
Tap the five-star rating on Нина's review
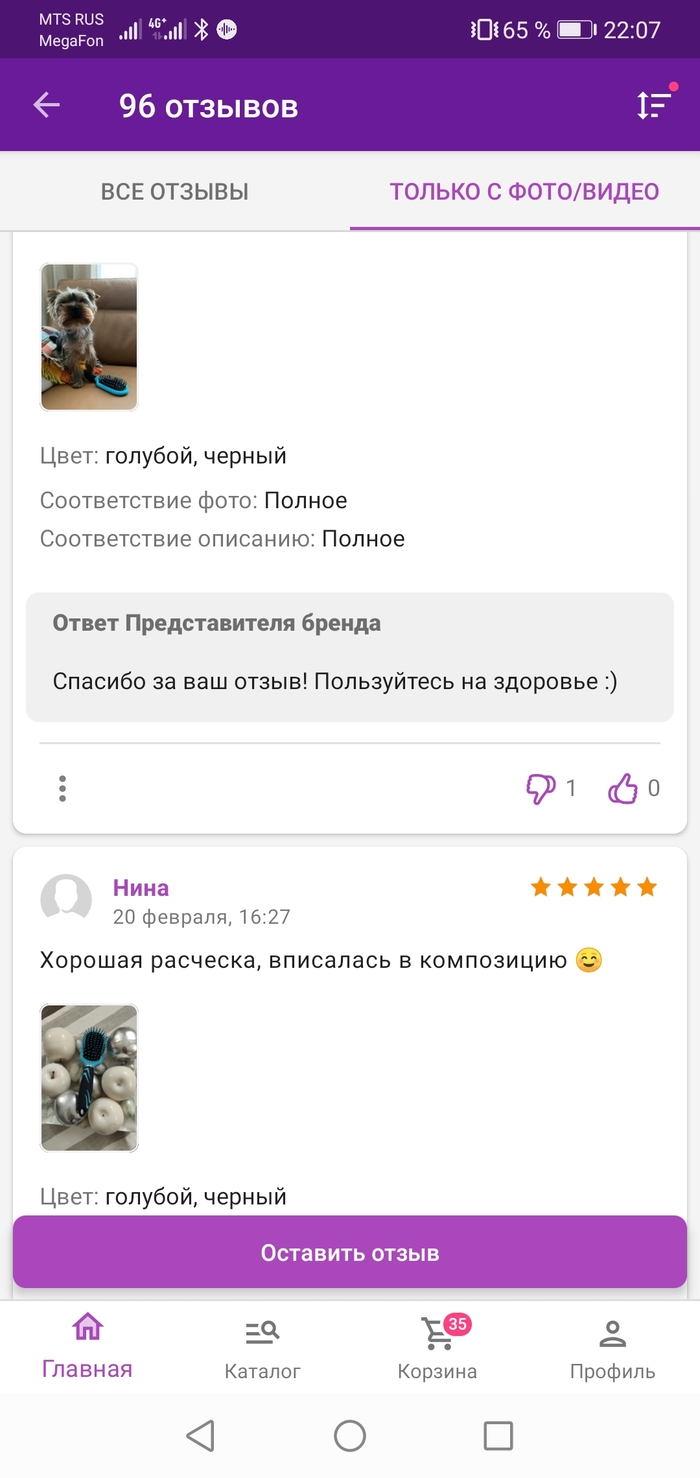[593, 887]
